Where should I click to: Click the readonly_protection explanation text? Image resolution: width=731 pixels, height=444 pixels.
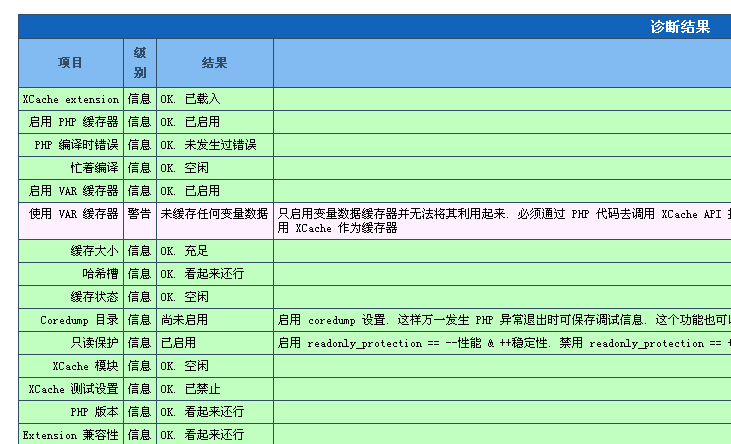pos(504,343)
